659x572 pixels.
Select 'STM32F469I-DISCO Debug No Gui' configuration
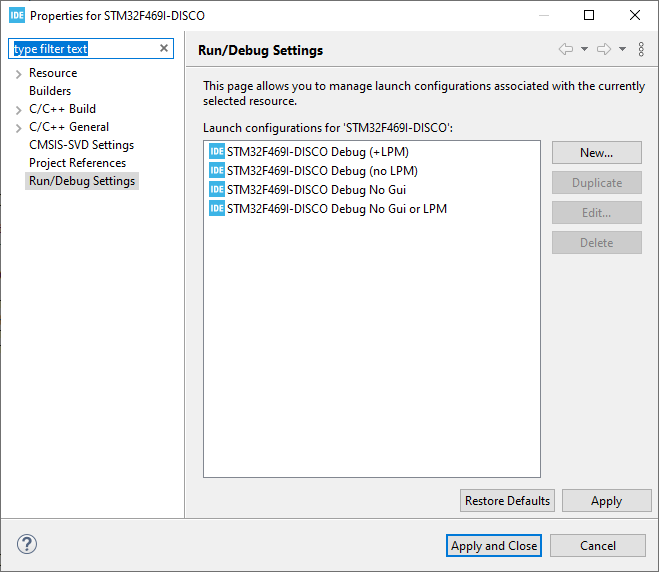tap(316, 190)
